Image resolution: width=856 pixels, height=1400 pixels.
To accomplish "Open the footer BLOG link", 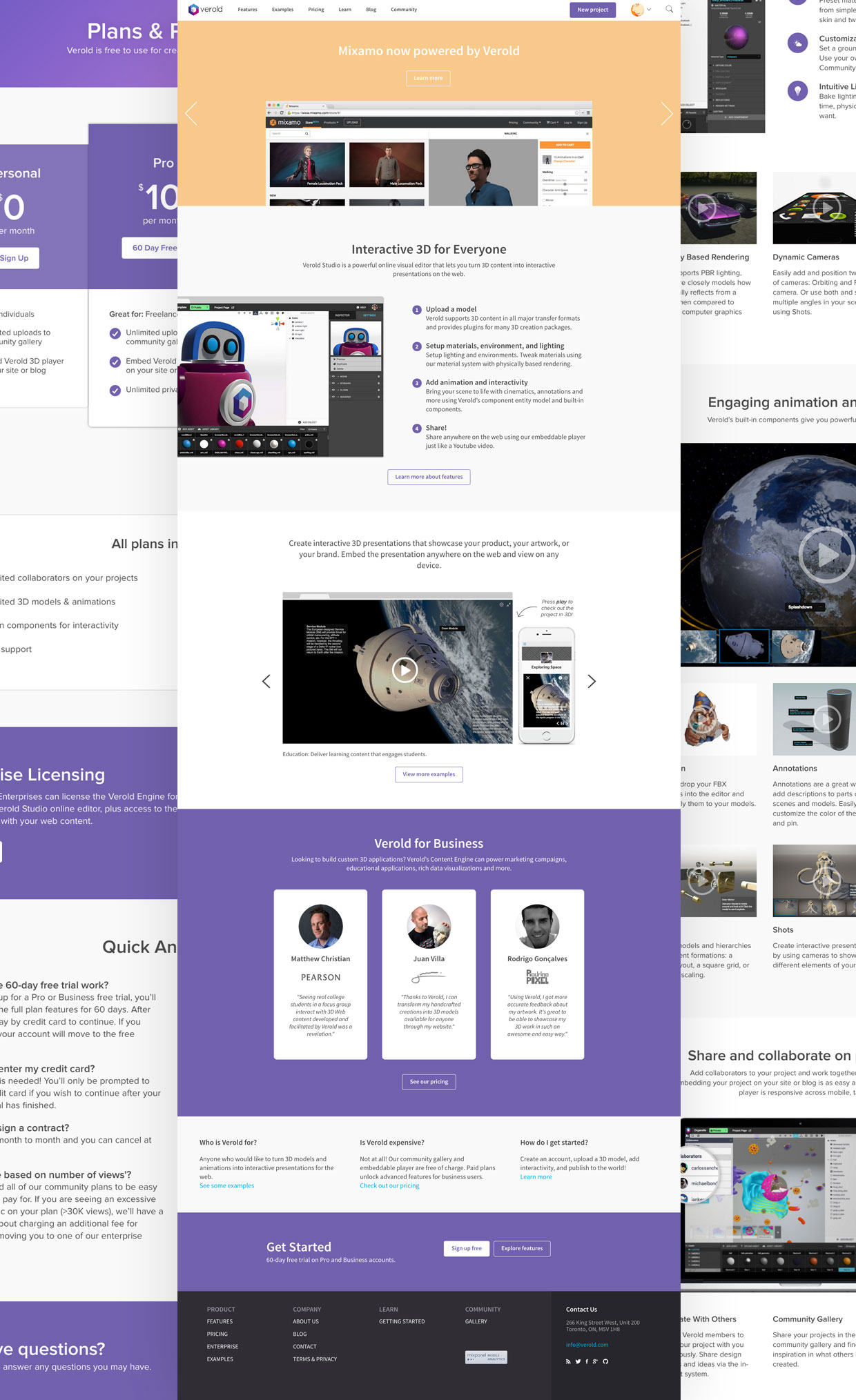I will click(300, 1334).
